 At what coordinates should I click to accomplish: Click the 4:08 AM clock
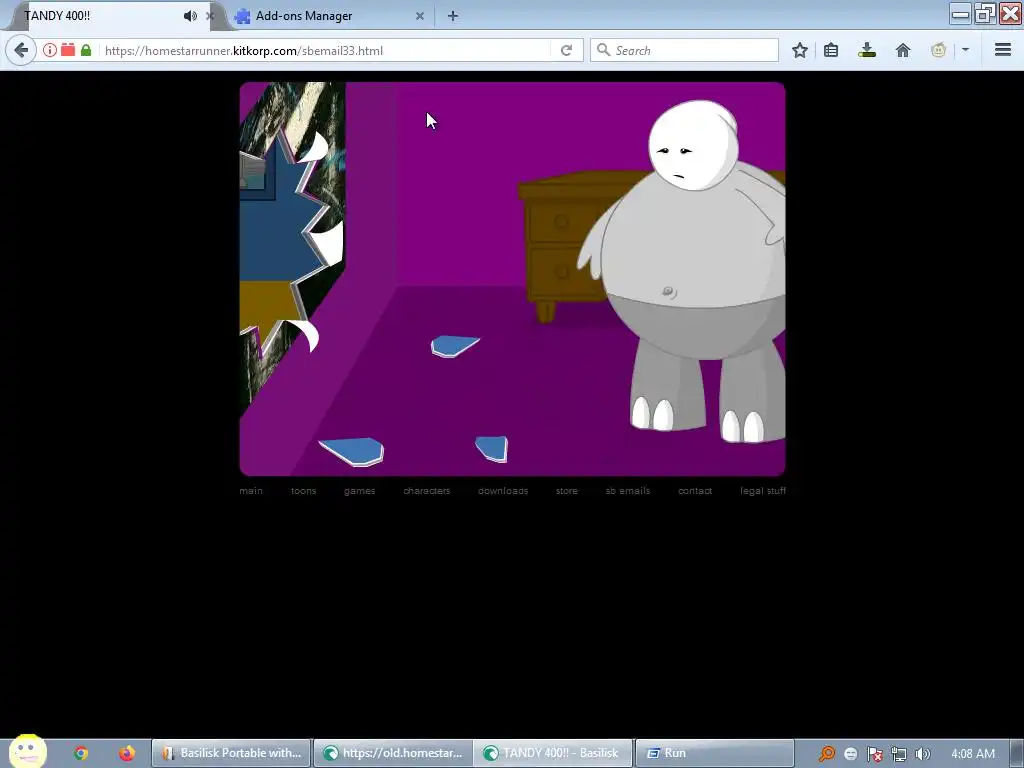[x=973, y=754]
